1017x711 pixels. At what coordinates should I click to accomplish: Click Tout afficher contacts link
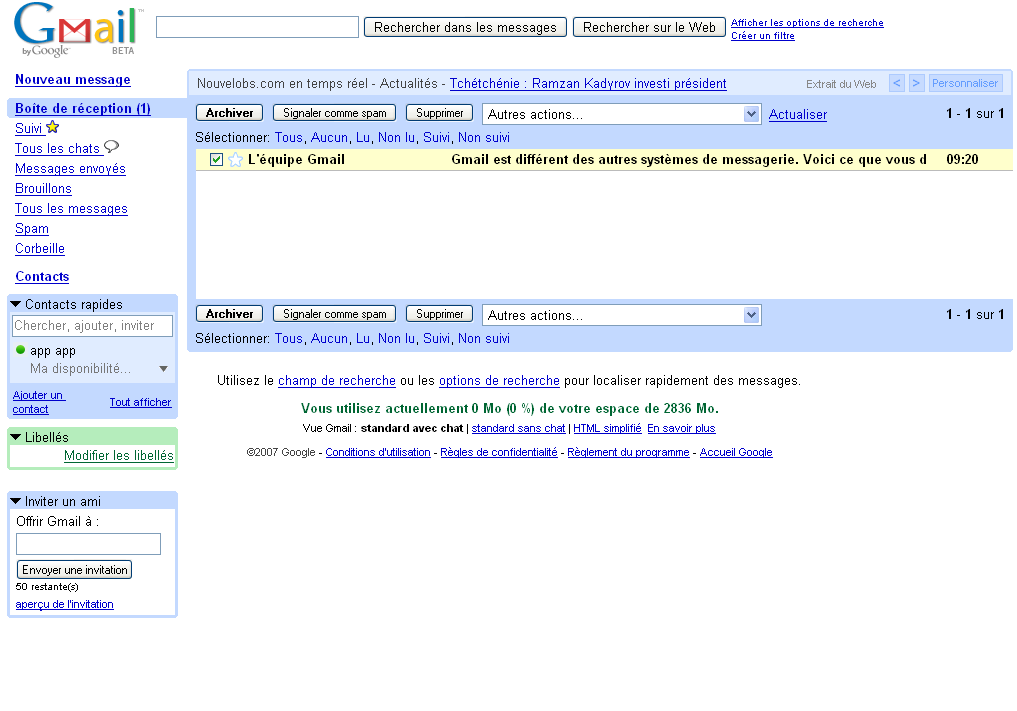coord(140,402)
